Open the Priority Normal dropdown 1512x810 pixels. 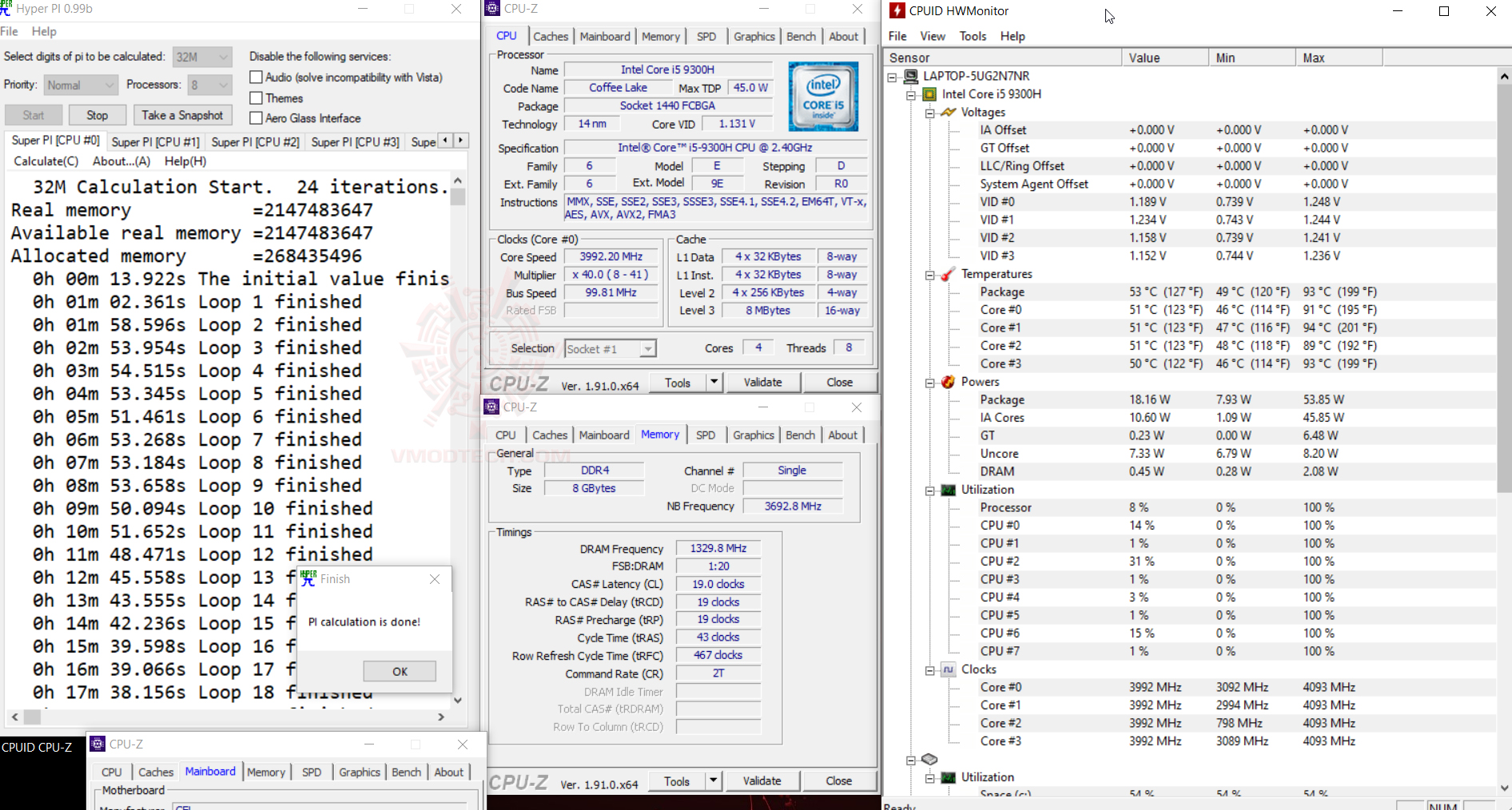81,85
